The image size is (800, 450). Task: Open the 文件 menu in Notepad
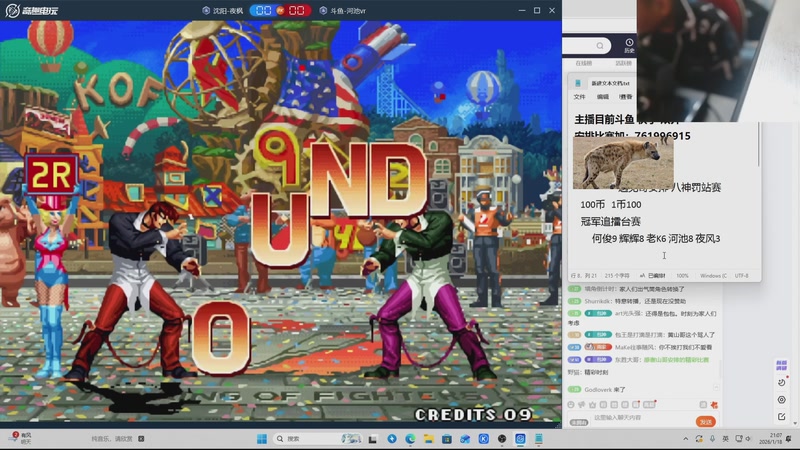tap(580, 96)
